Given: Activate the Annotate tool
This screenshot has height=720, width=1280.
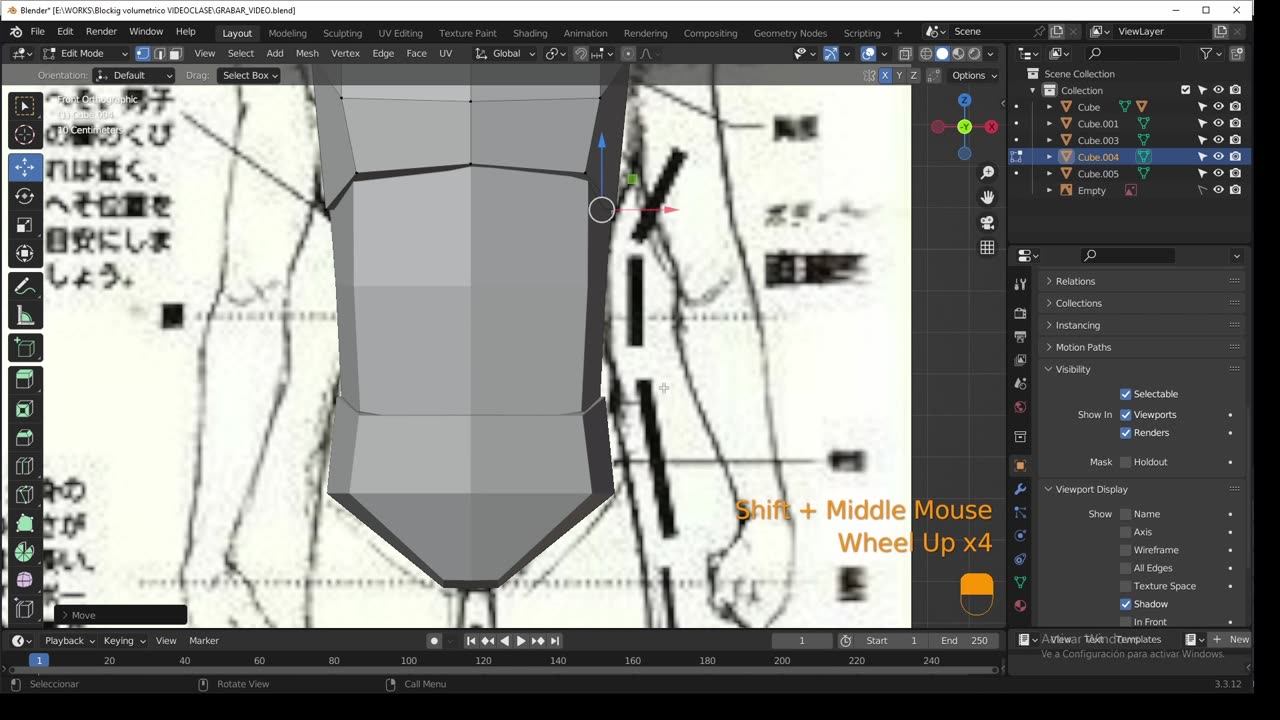Looking at the screenshot, I should 25,287.
